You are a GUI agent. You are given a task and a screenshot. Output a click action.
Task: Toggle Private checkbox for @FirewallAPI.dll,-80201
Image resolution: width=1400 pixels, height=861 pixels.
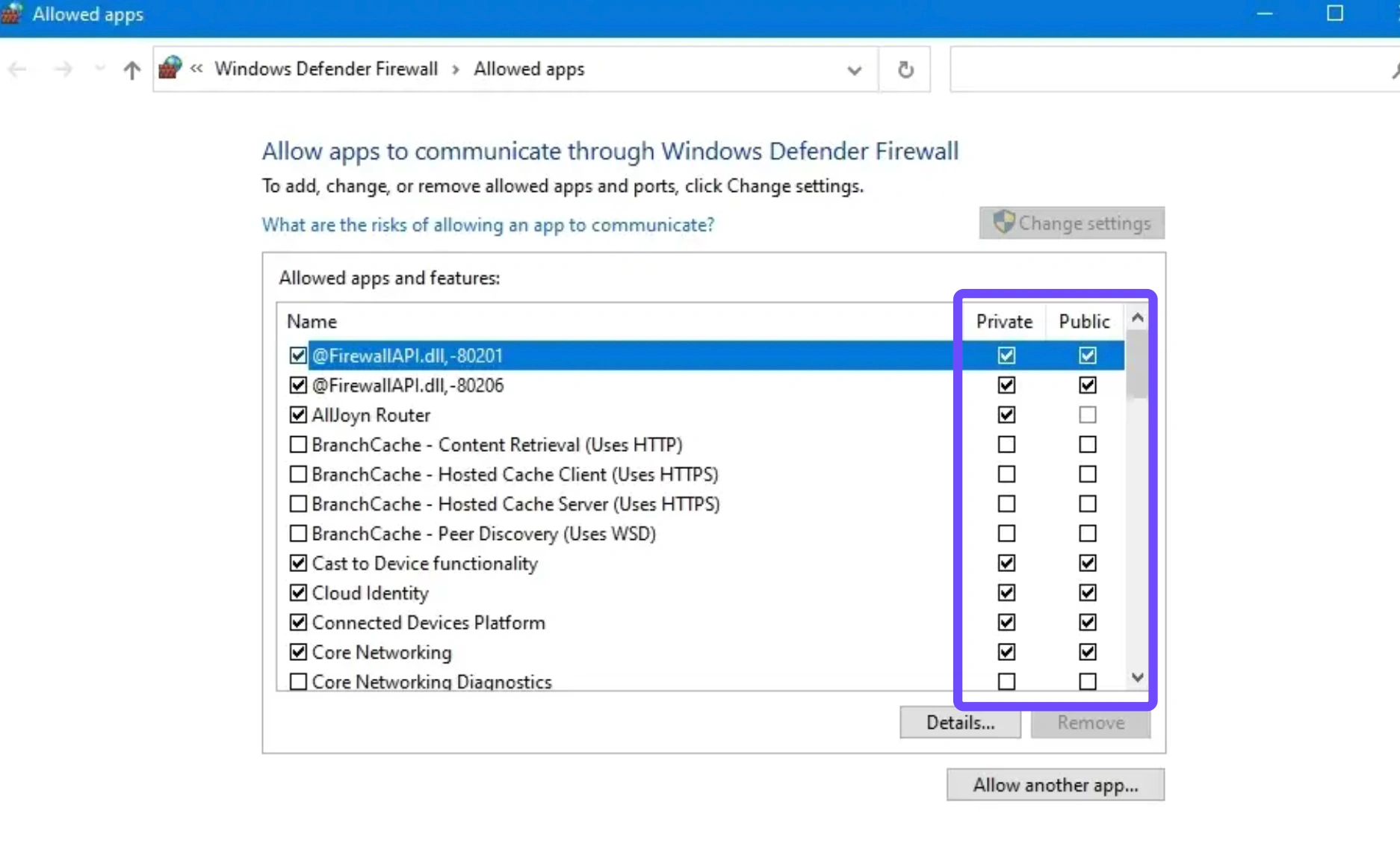click(x=1006, y=355)
